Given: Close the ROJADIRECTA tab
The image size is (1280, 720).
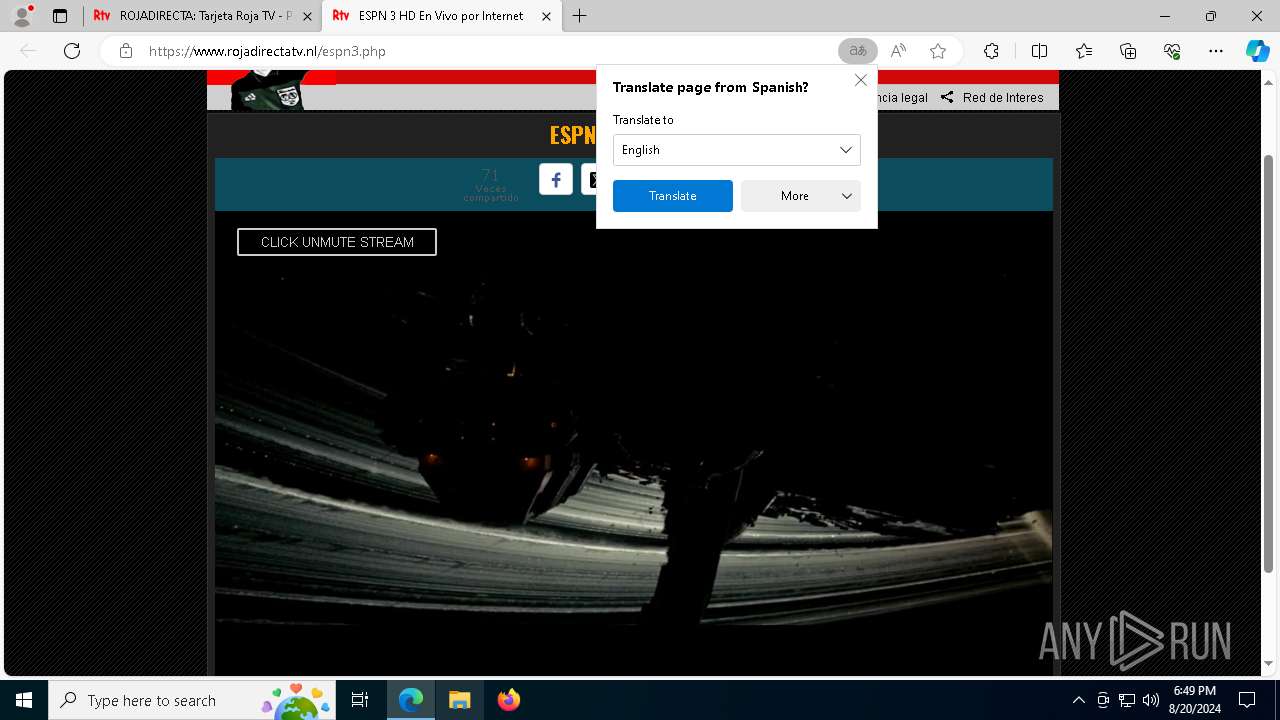Looking at the screenshot, I should 307,16.
